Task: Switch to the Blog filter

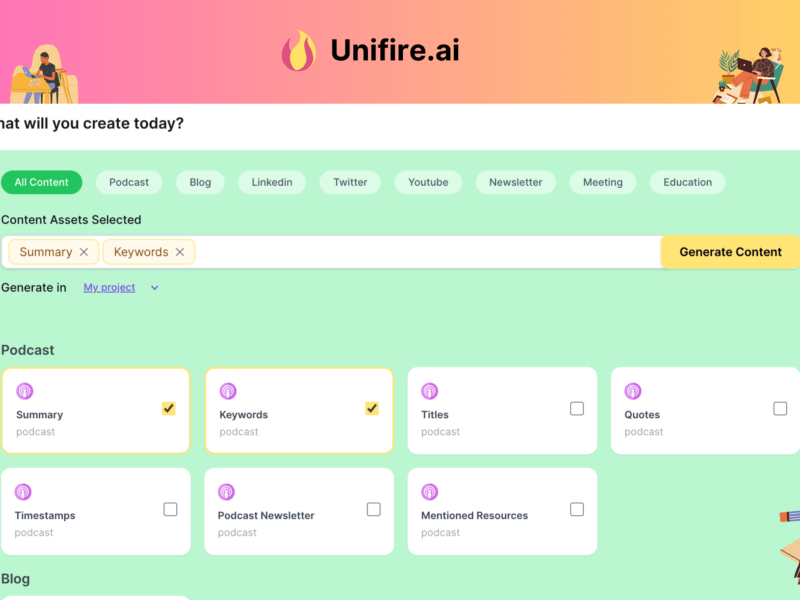Action: point(200,182)
